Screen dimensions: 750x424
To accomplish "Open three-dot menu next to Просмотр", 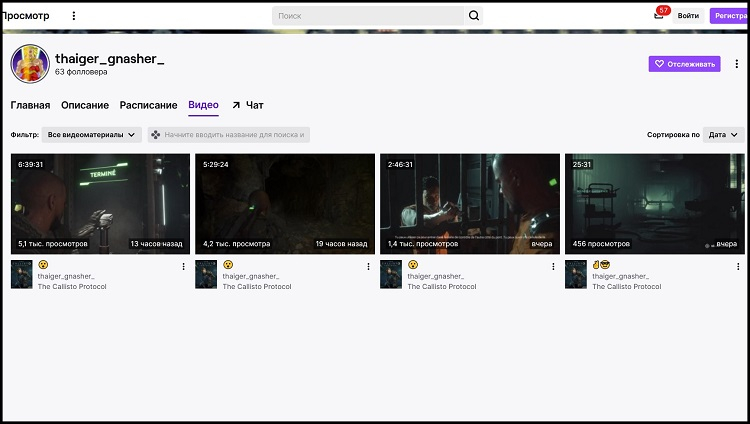I will tap(73, 16).
